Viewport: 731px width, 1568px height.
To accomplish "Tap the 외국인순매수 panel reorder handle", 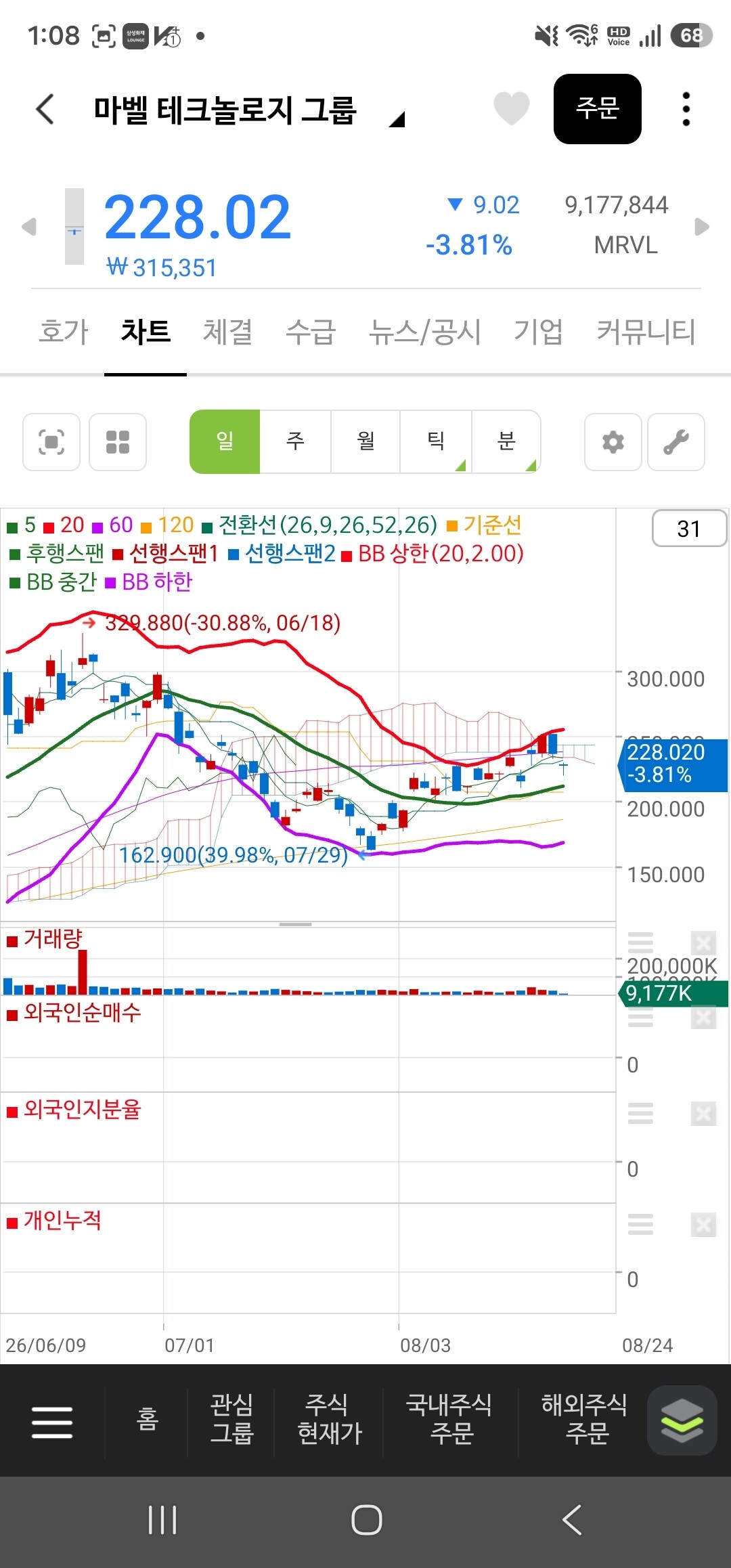I will tap(640, 1017).
